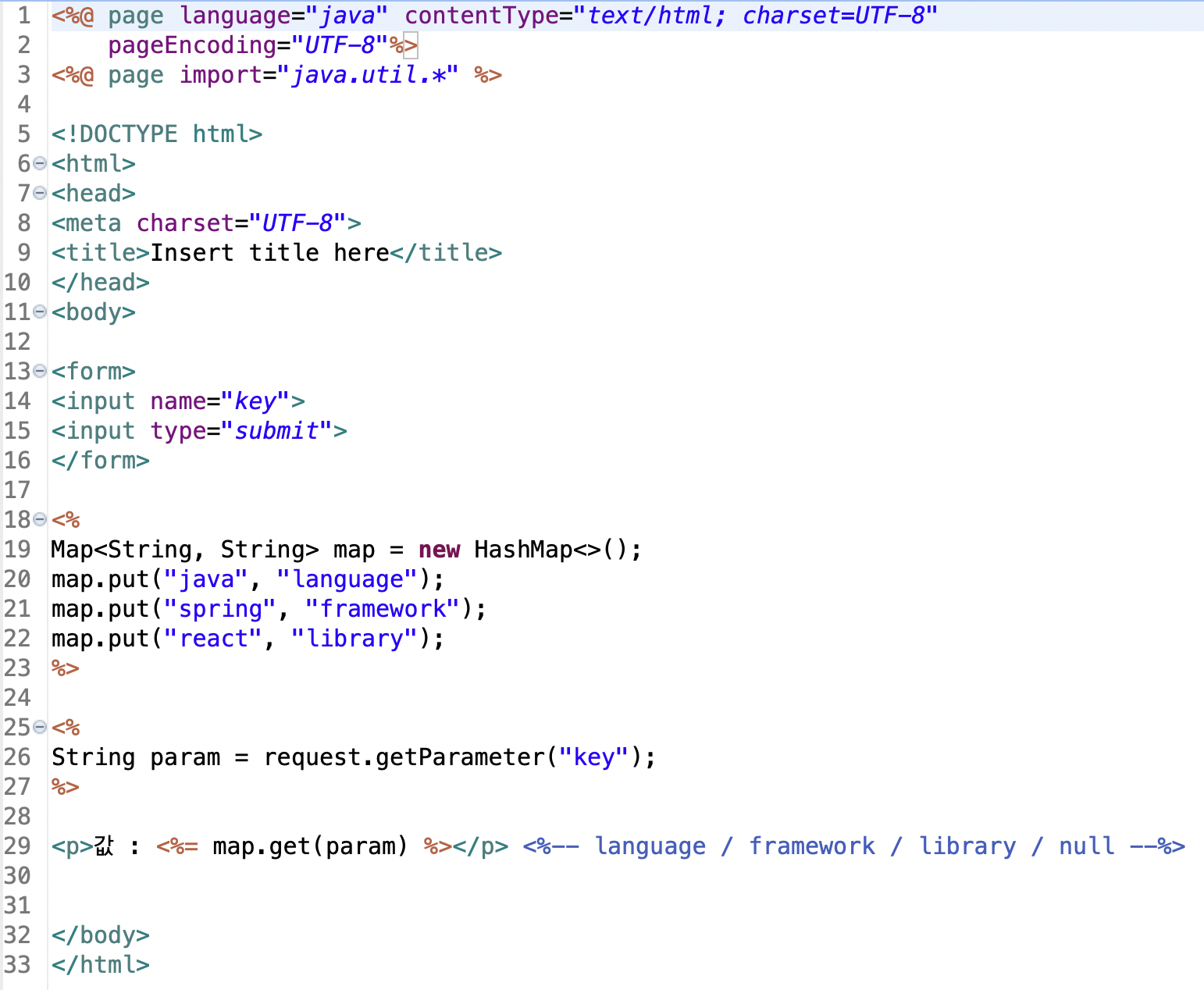Click the 'Insert title here' text
This screenshot has width=1204, height=990.
pos(269,253)
